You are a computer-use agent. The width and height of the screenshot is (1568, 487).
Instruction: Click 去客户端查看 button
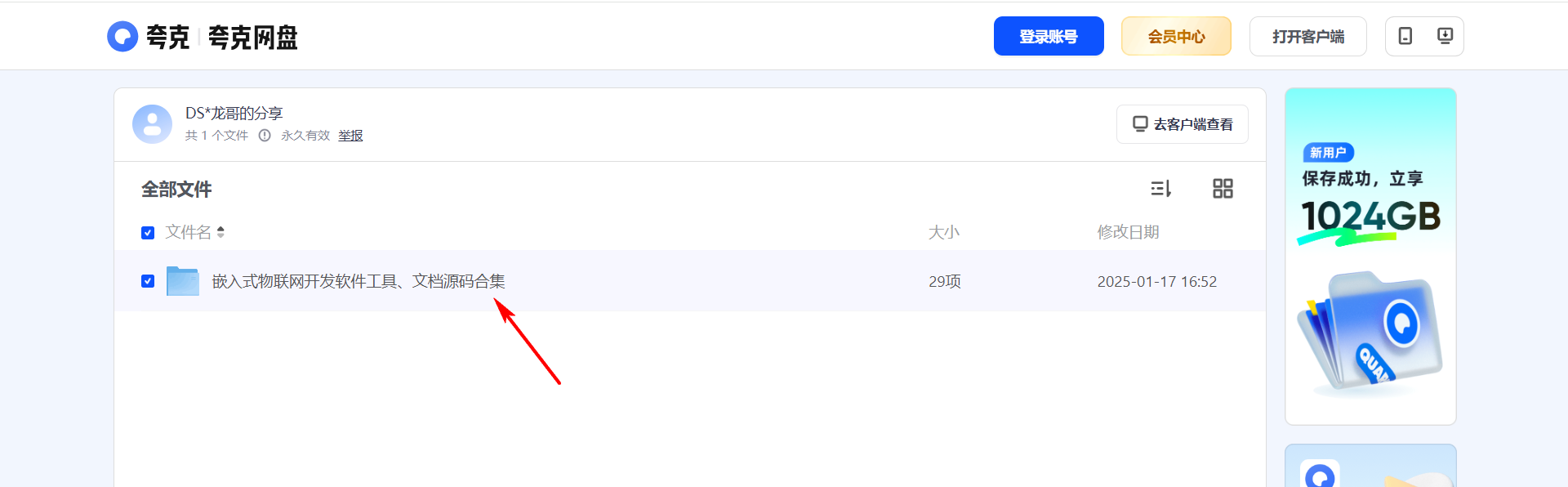[1182, 124]
